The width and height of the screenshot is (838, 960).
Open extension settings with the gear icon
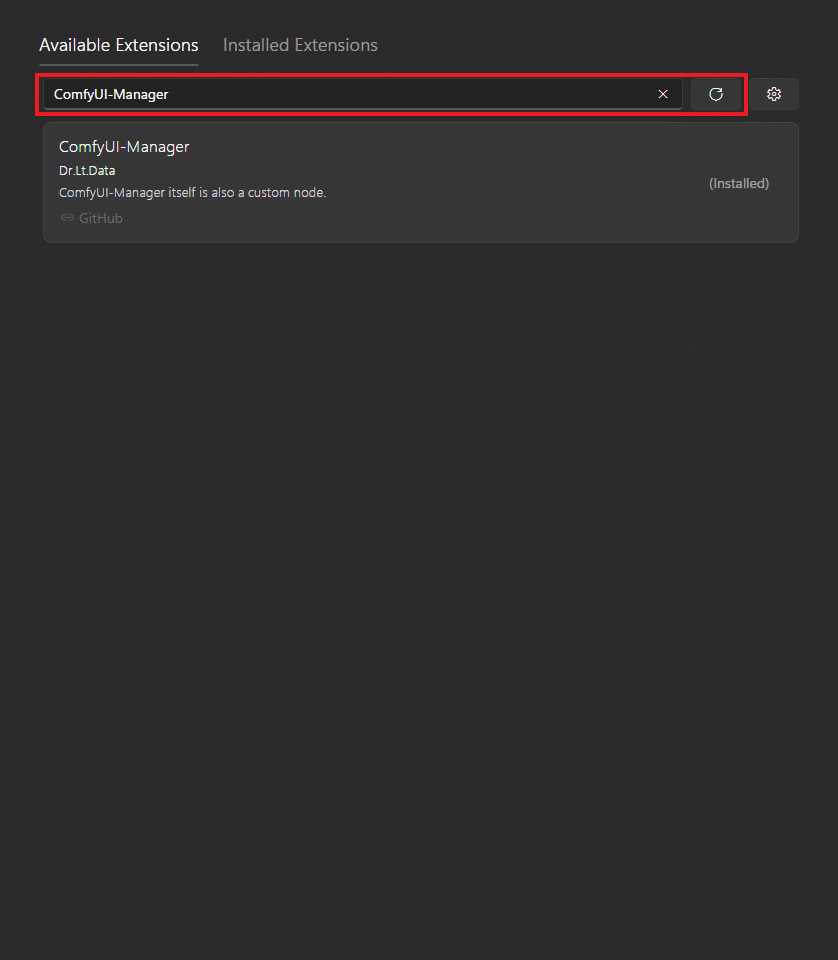point(774,94)
